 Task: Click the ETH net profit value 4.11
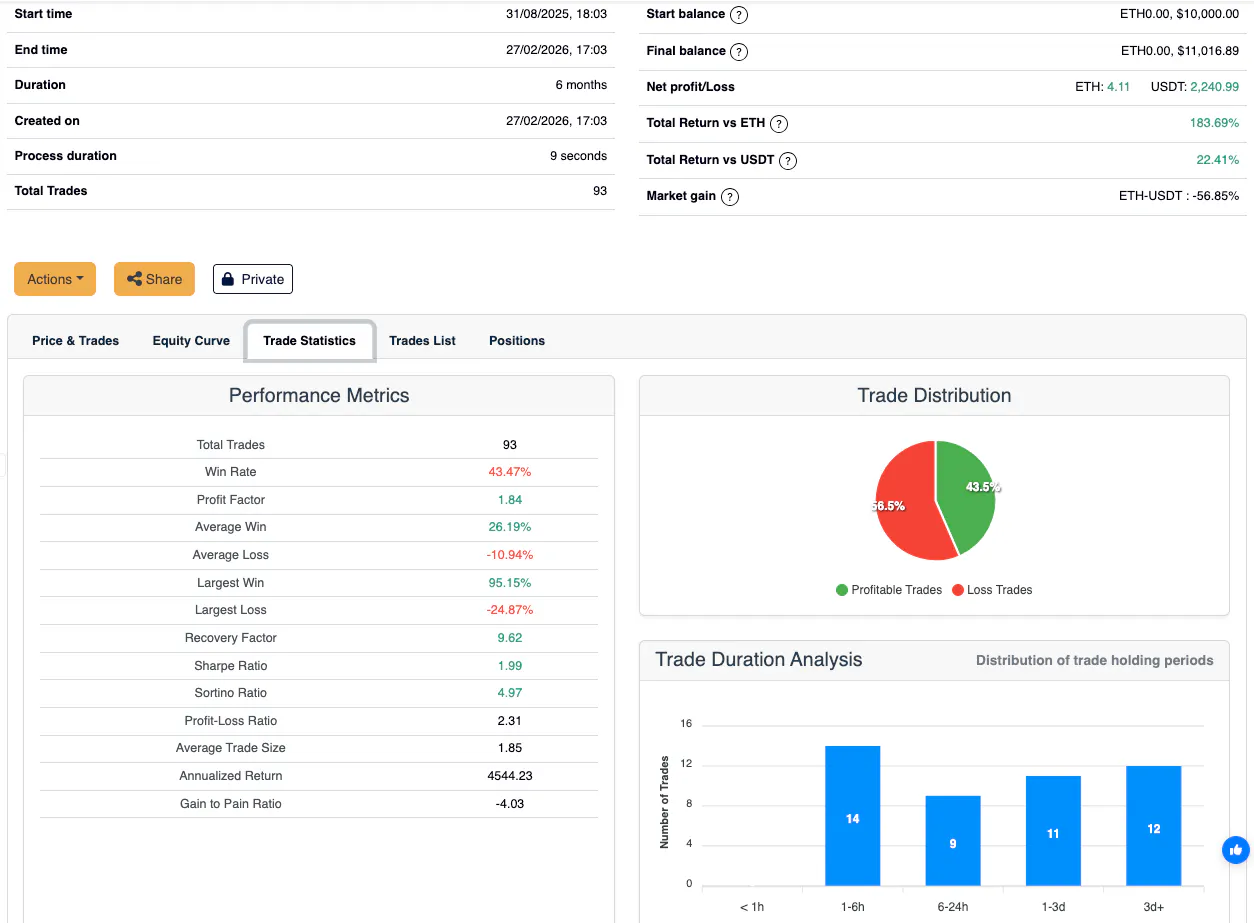coord(1118,87)
